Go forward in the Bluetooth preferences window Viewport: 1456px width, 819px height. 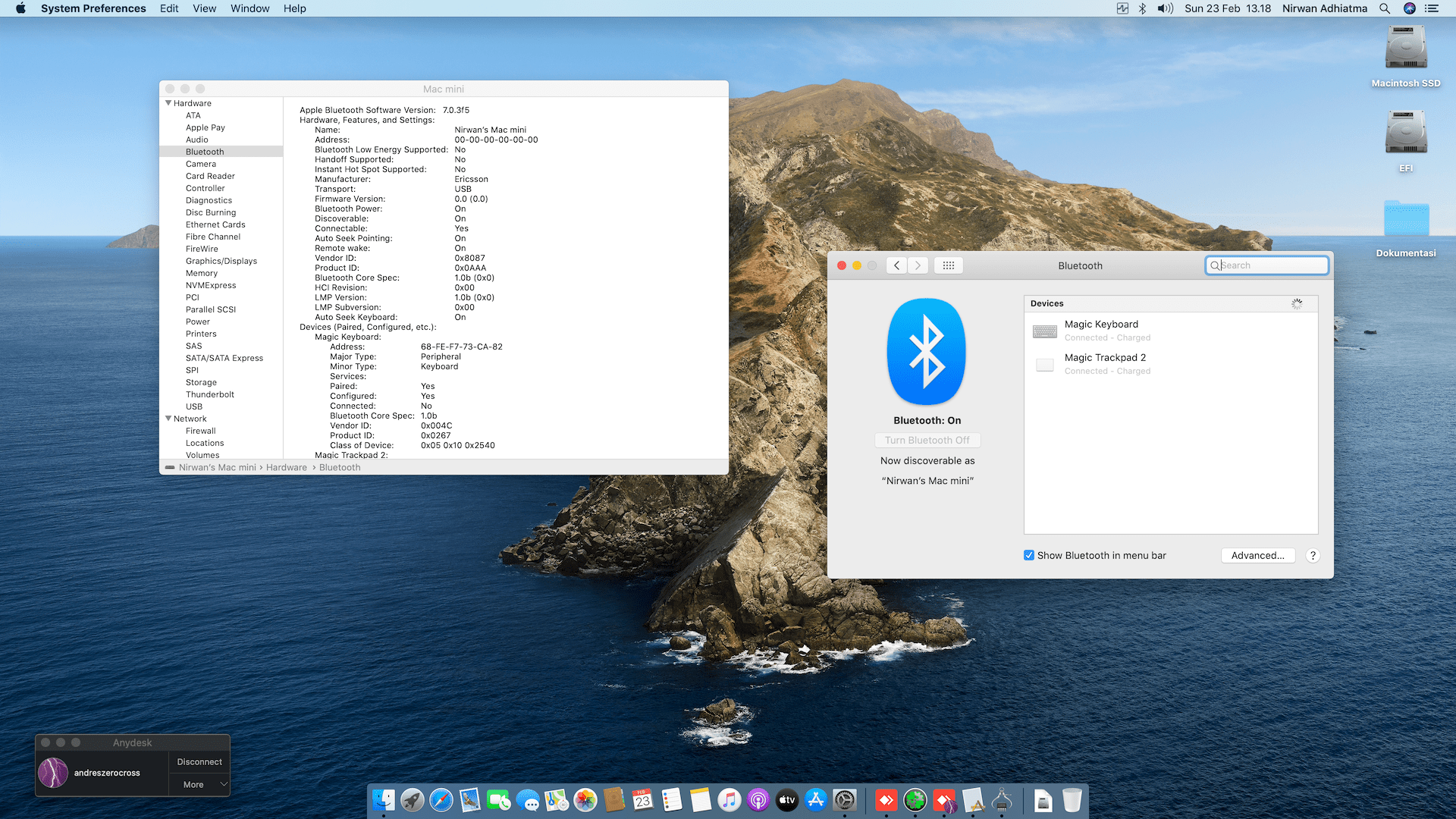pyautogui.click(x=918, y=265)
